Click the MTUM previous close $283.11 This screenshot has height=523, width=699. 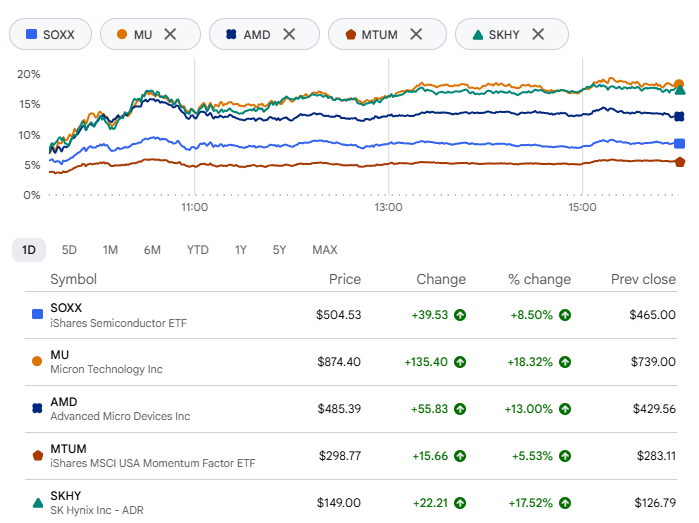tap(656, 456)
